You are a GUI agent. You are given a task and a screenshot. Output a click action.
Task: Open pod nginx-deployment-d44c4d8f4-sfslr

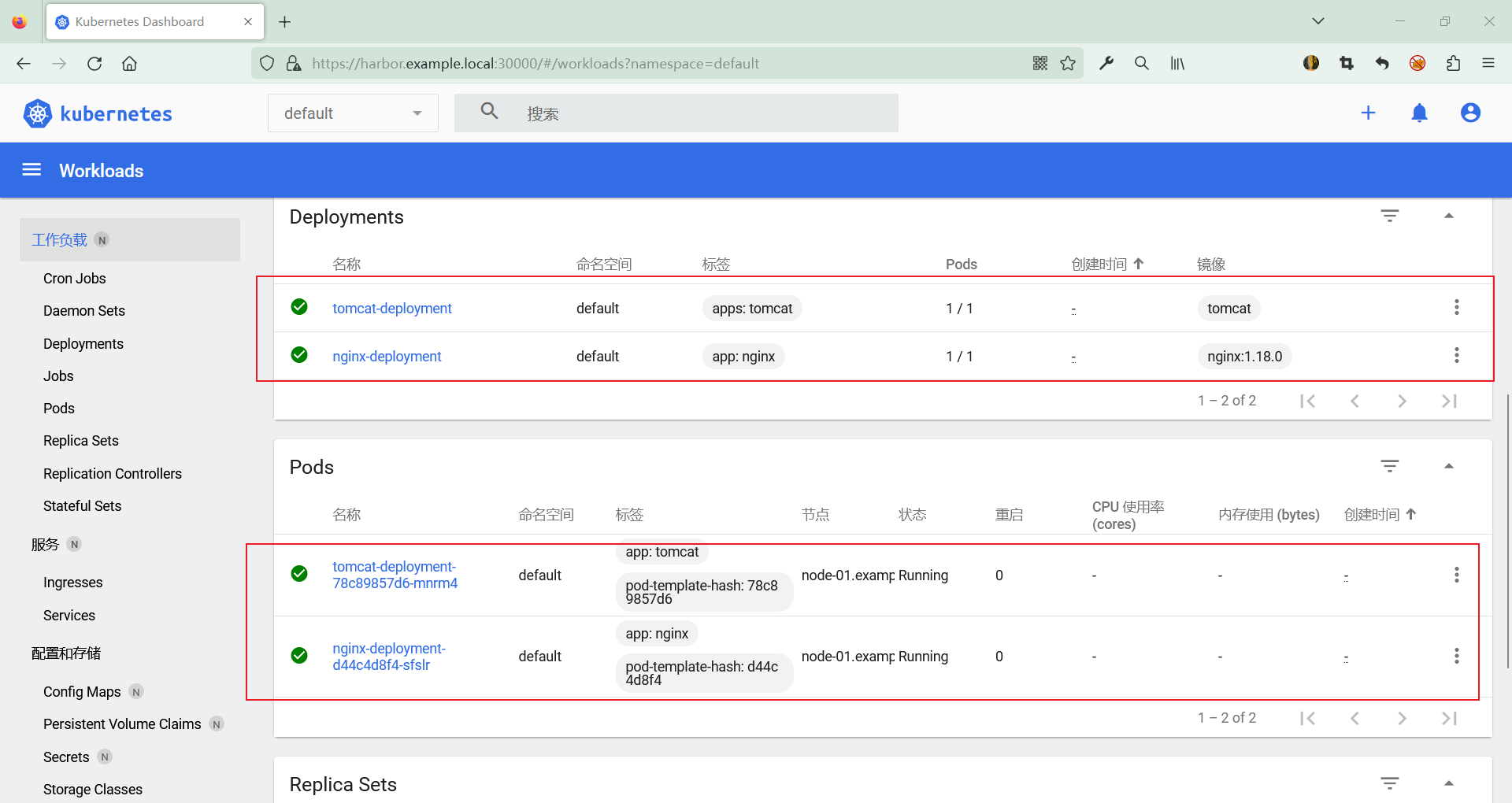[389, 656]
